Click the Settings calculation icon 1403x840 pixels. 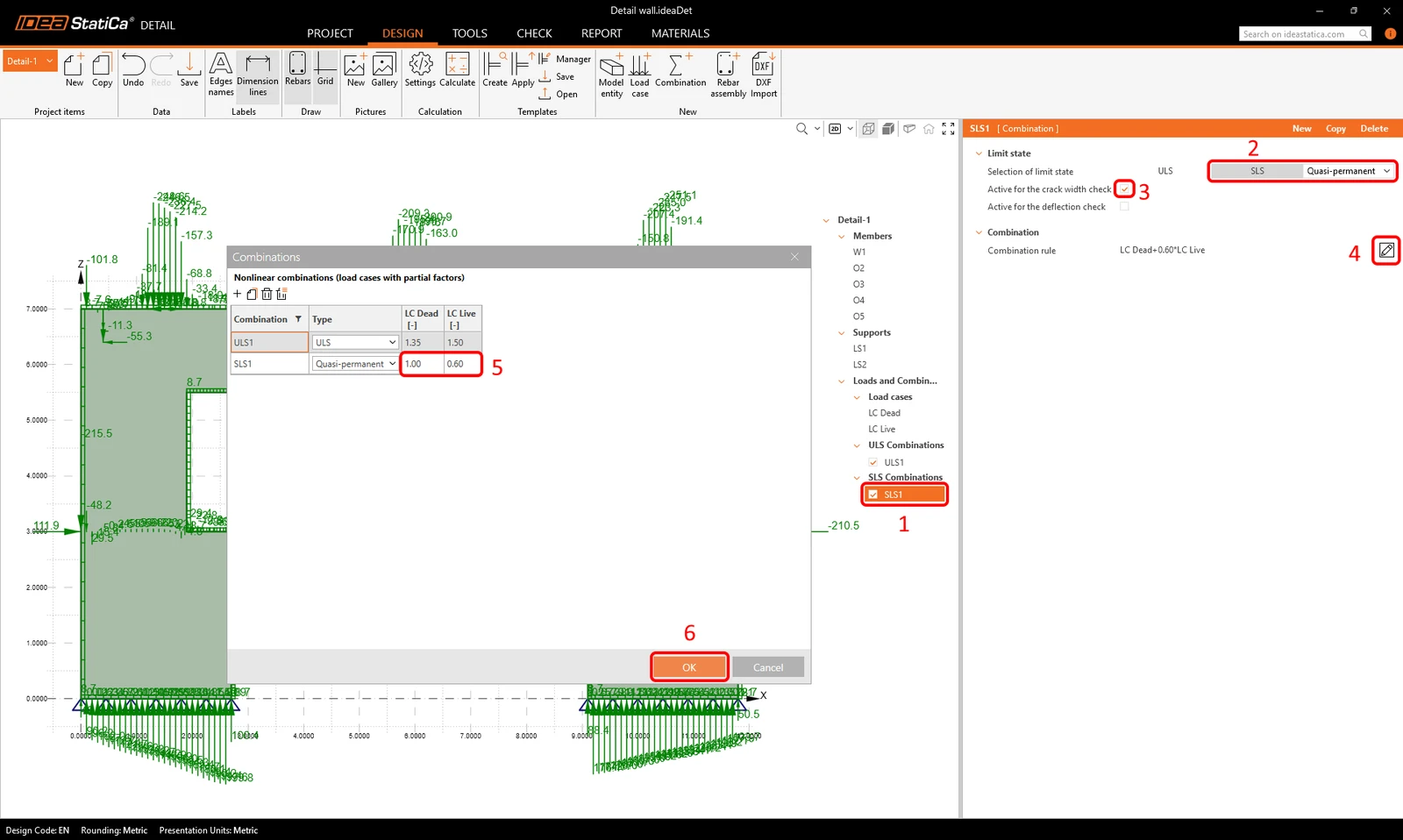pos(420,70)
